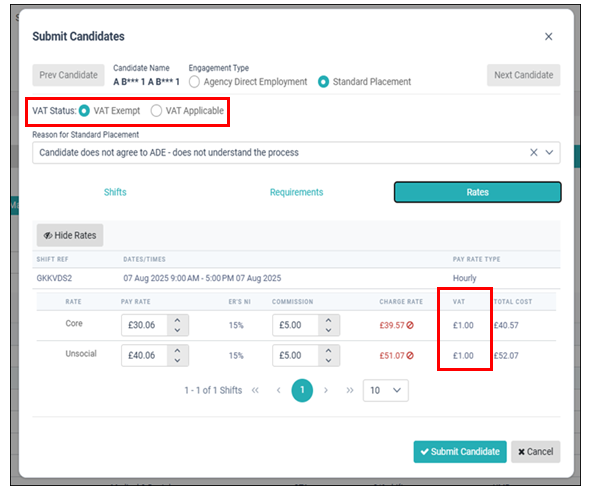Go to the previous page of shifts
The image size is (594, 488).
coord(278,390)
